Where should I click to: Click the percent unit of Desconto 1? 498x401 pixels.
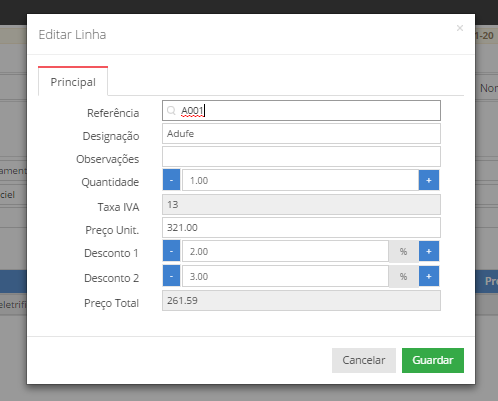404,251
